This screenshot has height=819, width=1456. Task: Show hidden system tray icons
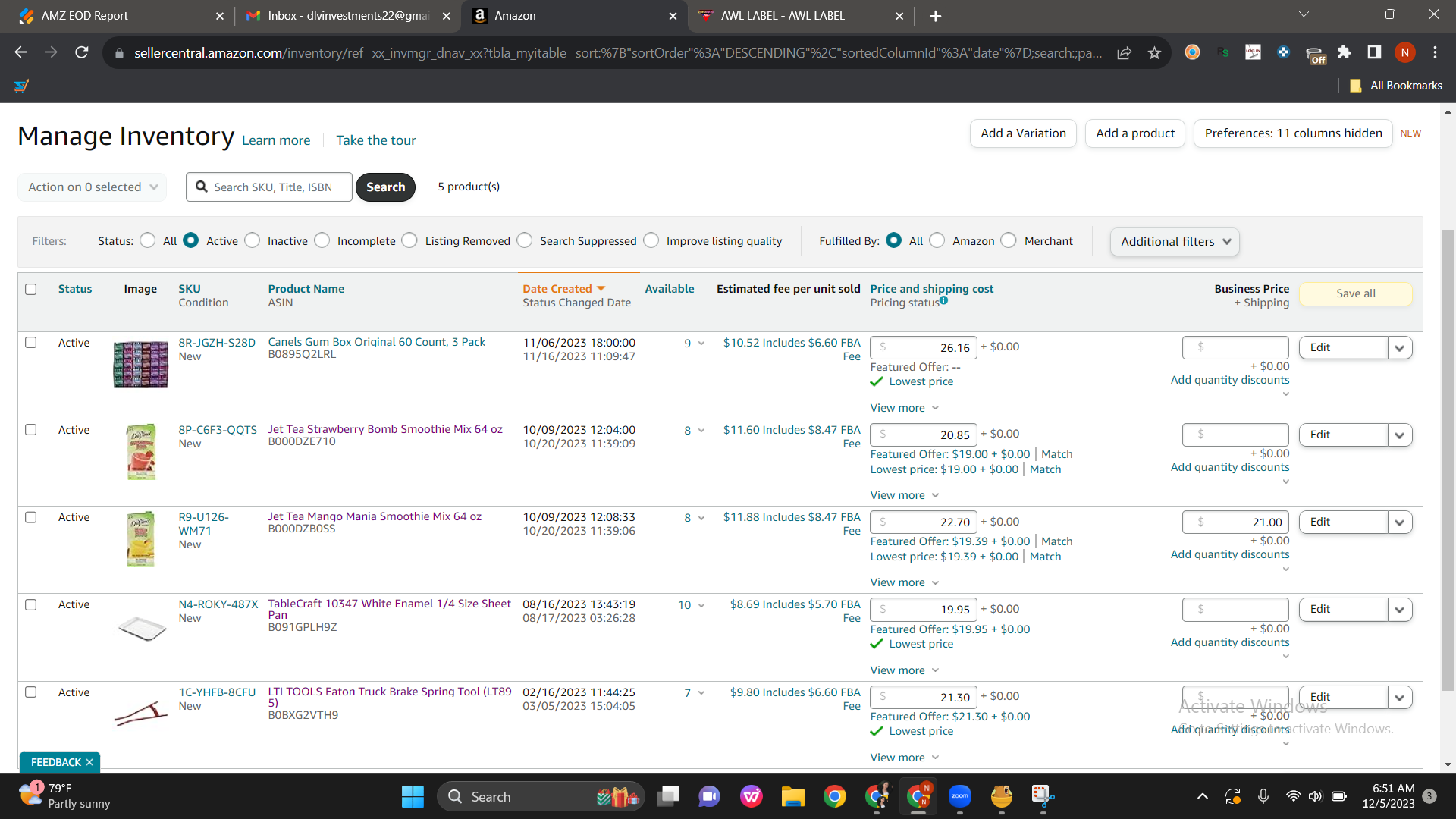[1203, 796]
